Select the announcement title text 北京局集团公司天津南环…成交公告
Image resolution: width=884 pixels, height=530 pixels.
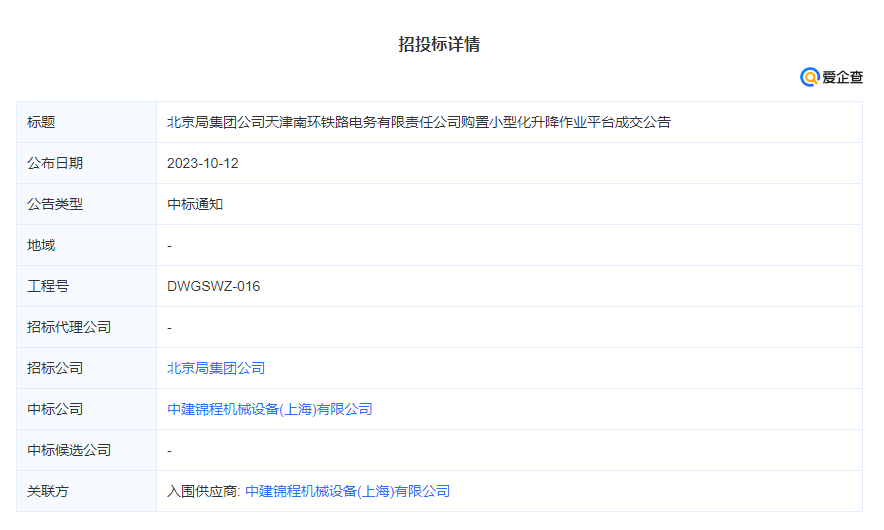click(419, 122)
